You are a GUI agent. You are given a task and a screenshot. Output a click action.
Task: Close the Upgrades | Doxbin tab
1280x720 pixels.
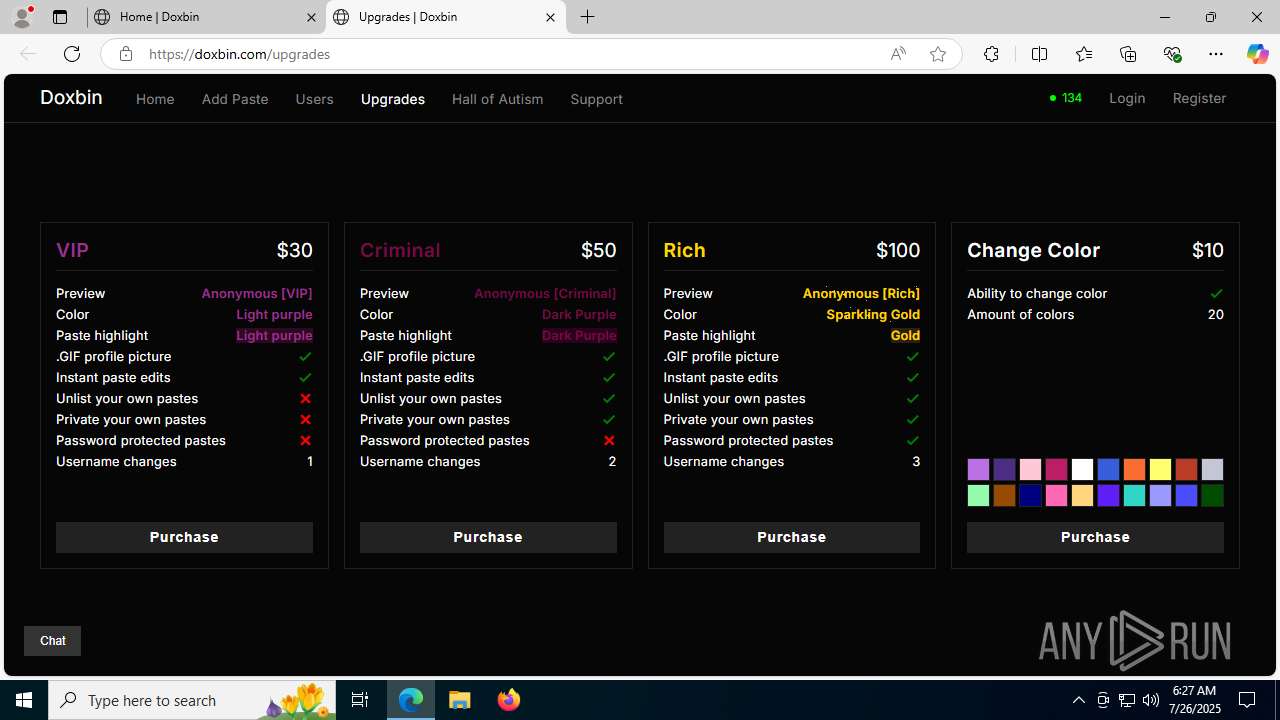tap(550, 17)
